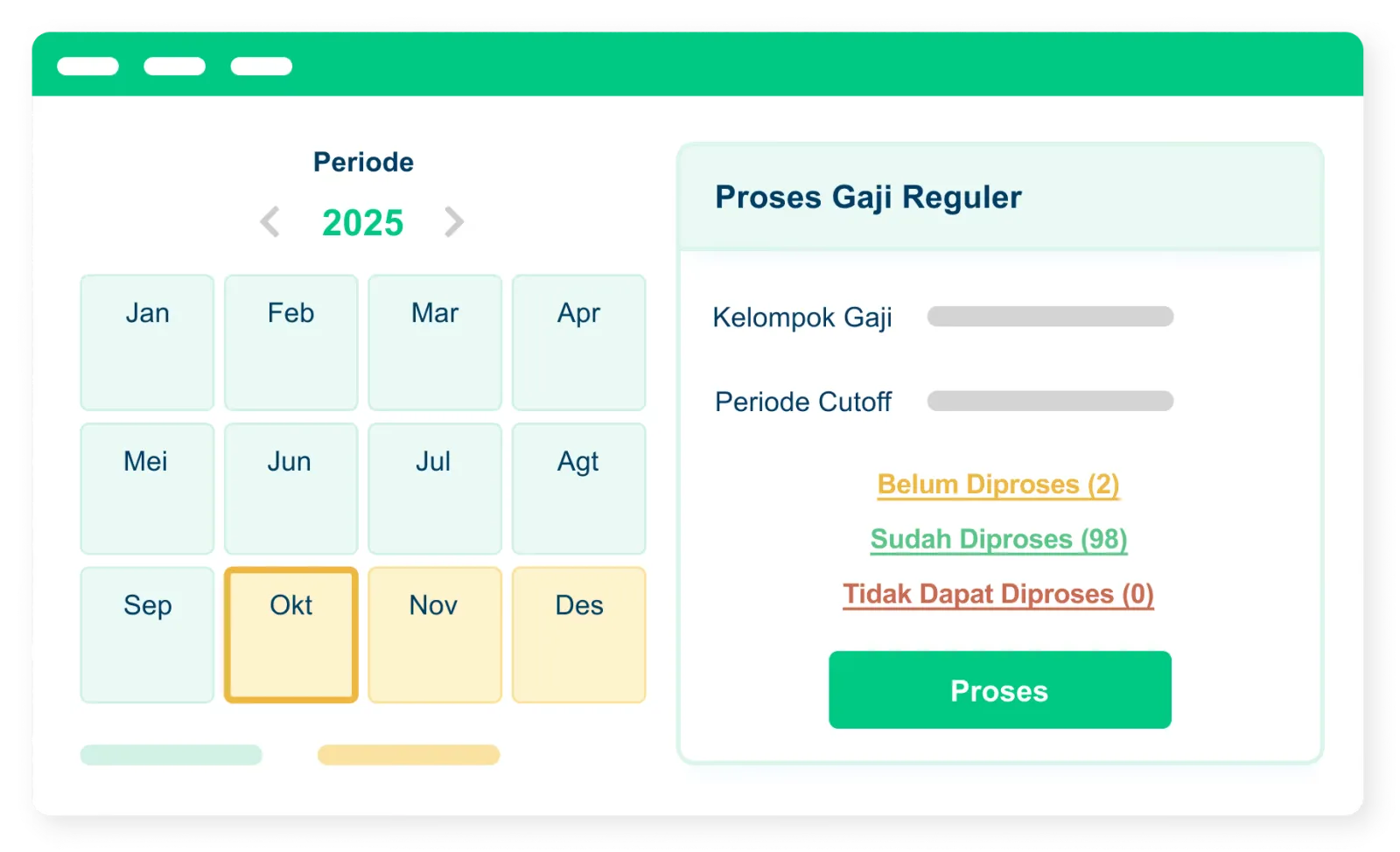Screen dimensions: 1400x852
Task: Choose the Jun month tile
Action: tap(291, 489)
